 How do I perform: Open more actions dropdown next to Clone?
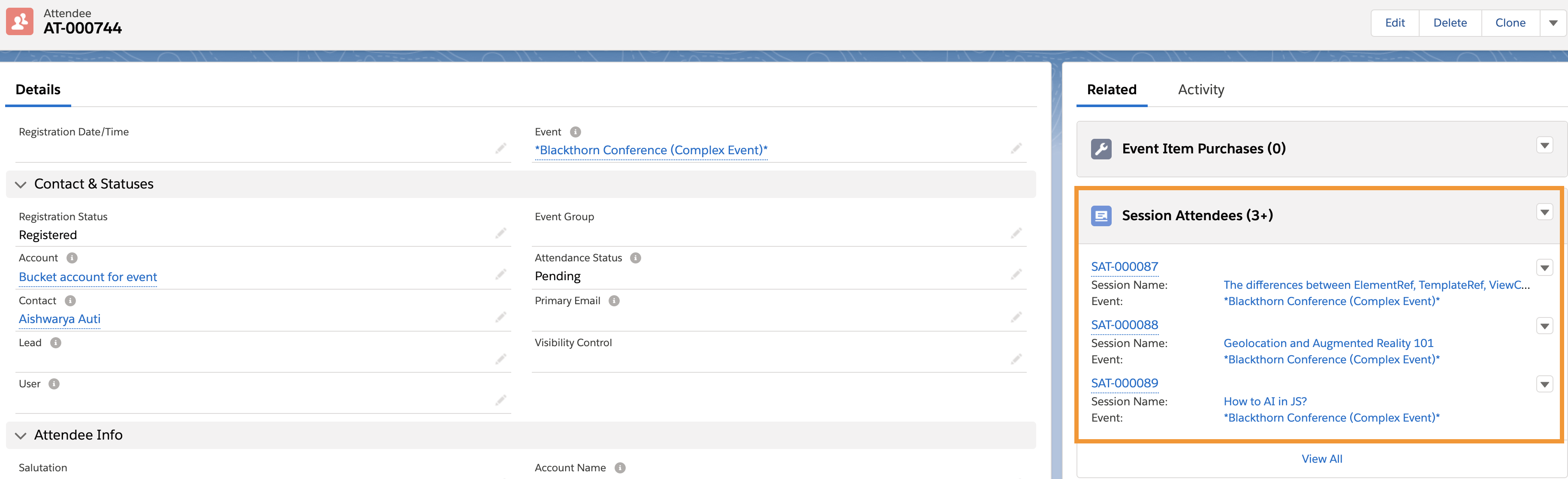click(1553, 23)
